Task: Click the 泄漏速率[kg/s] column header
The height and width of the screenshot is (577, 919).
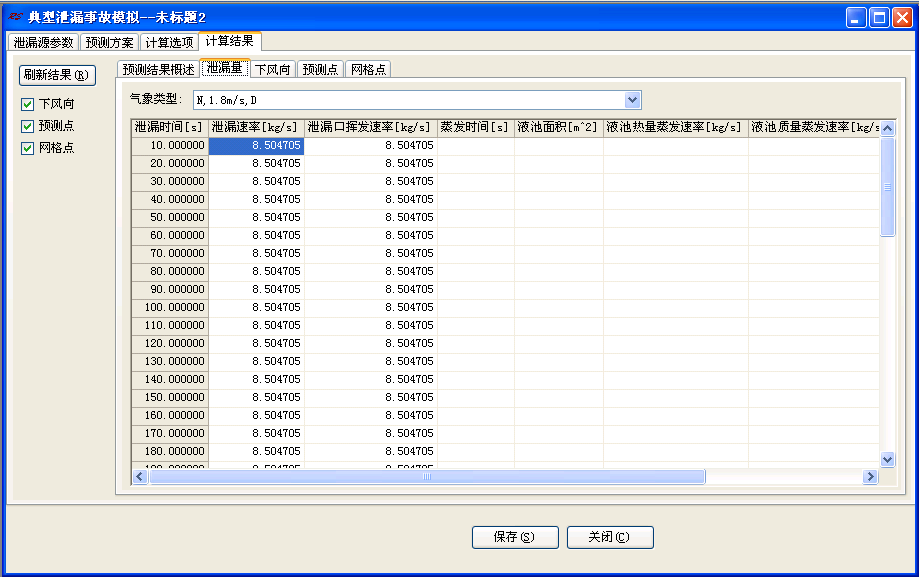Action: coord(257,127)
